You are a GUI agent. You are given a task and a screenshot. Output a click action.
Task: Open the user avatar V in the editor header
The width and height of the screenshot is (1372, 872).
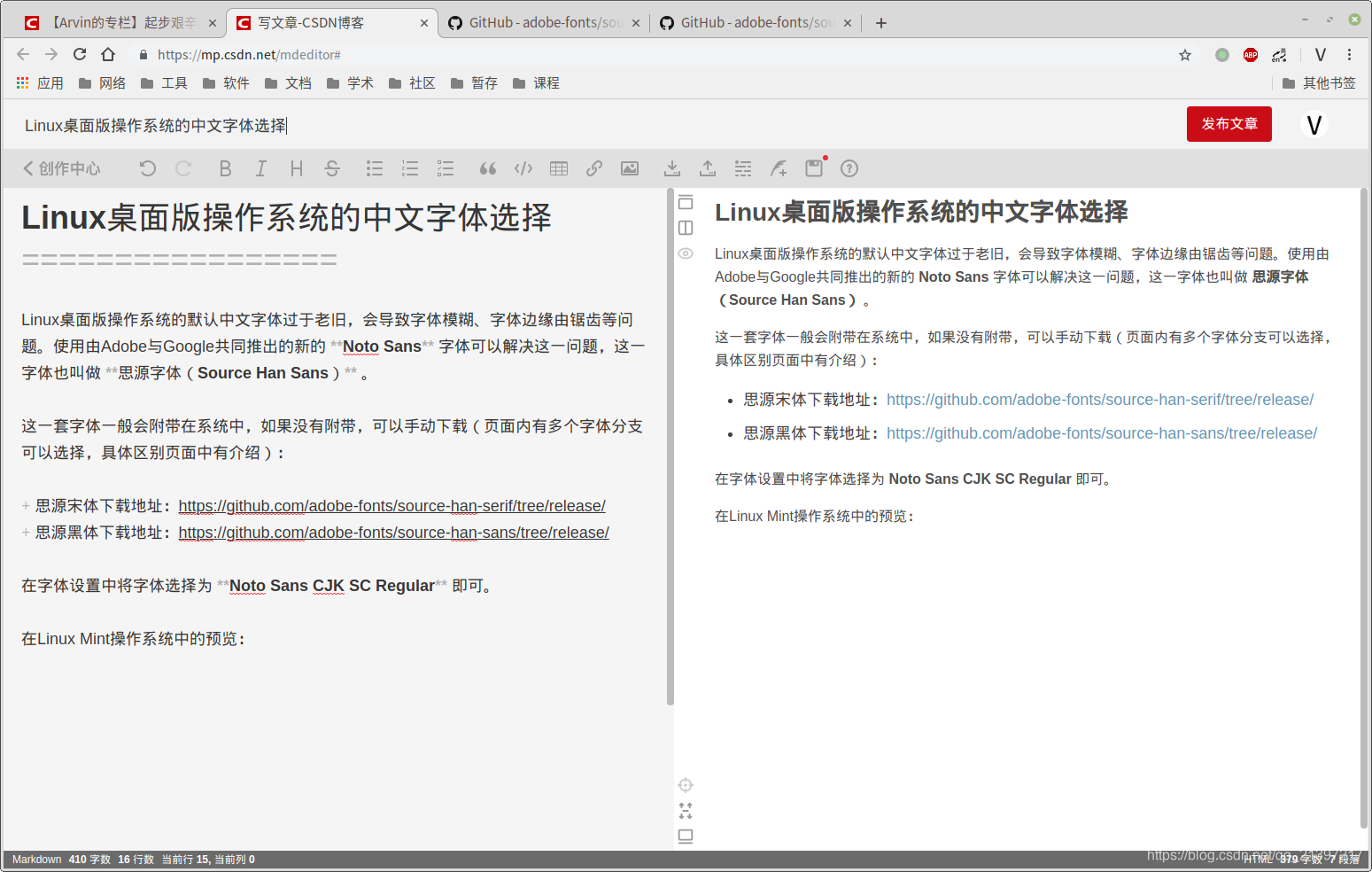tap(1314, 125)
